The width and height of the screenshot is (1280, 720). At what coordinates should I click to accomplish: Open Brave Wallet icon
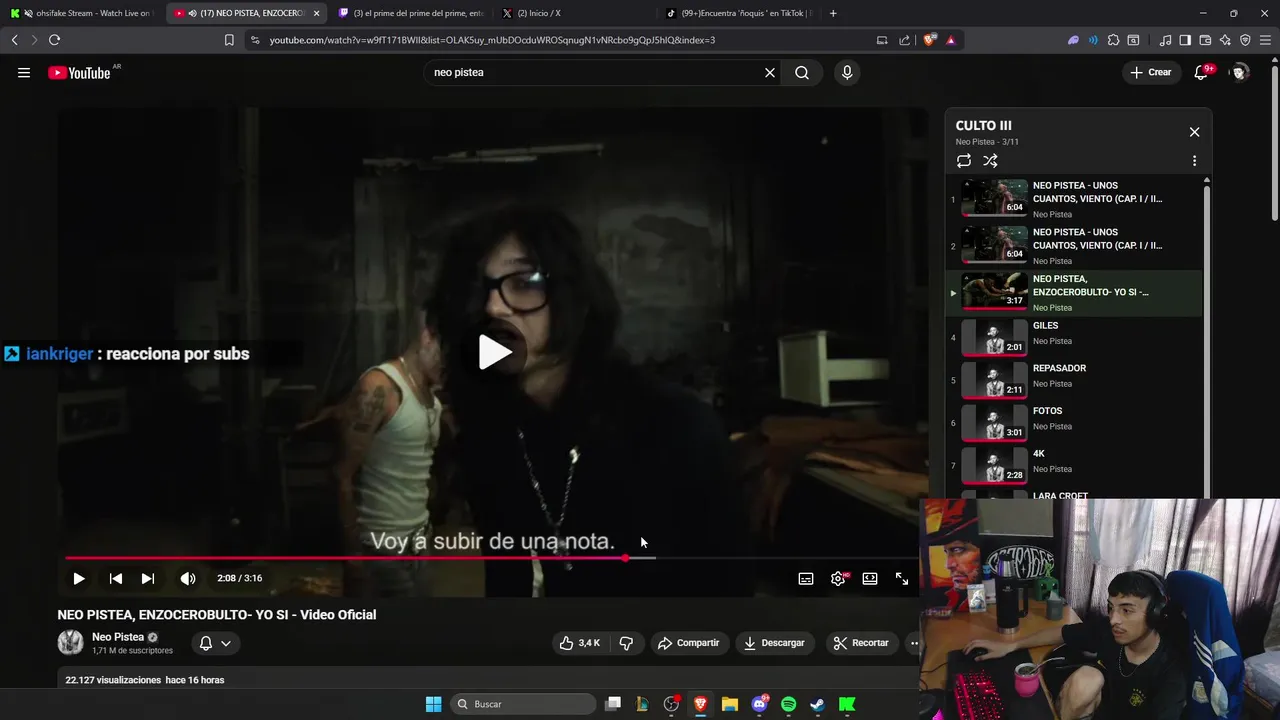click(1205, 40)
